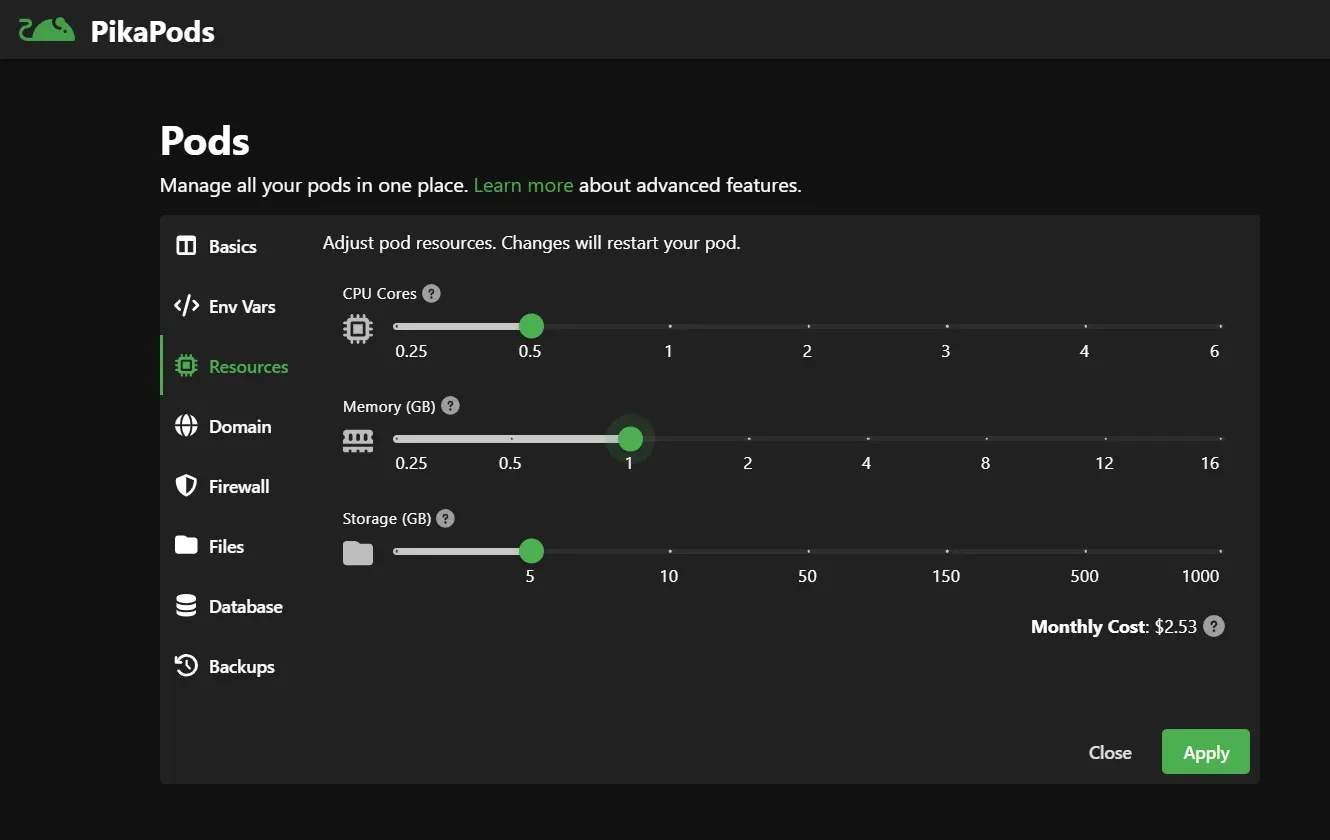Image resolution: width=1330 pixels, height=840 pixels.
Task: Click the Storage help question mark
Action: point(446,519)
